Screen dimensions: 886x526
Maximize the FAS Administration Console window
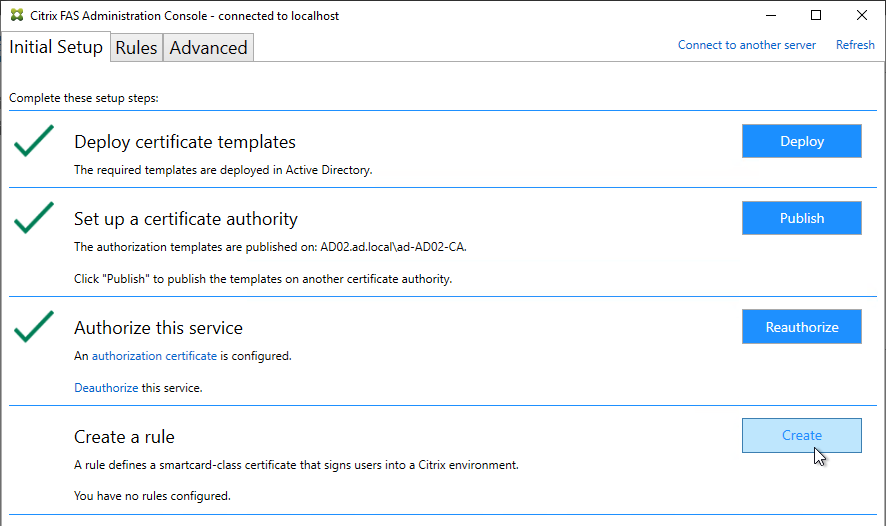(x=816, y=15)
